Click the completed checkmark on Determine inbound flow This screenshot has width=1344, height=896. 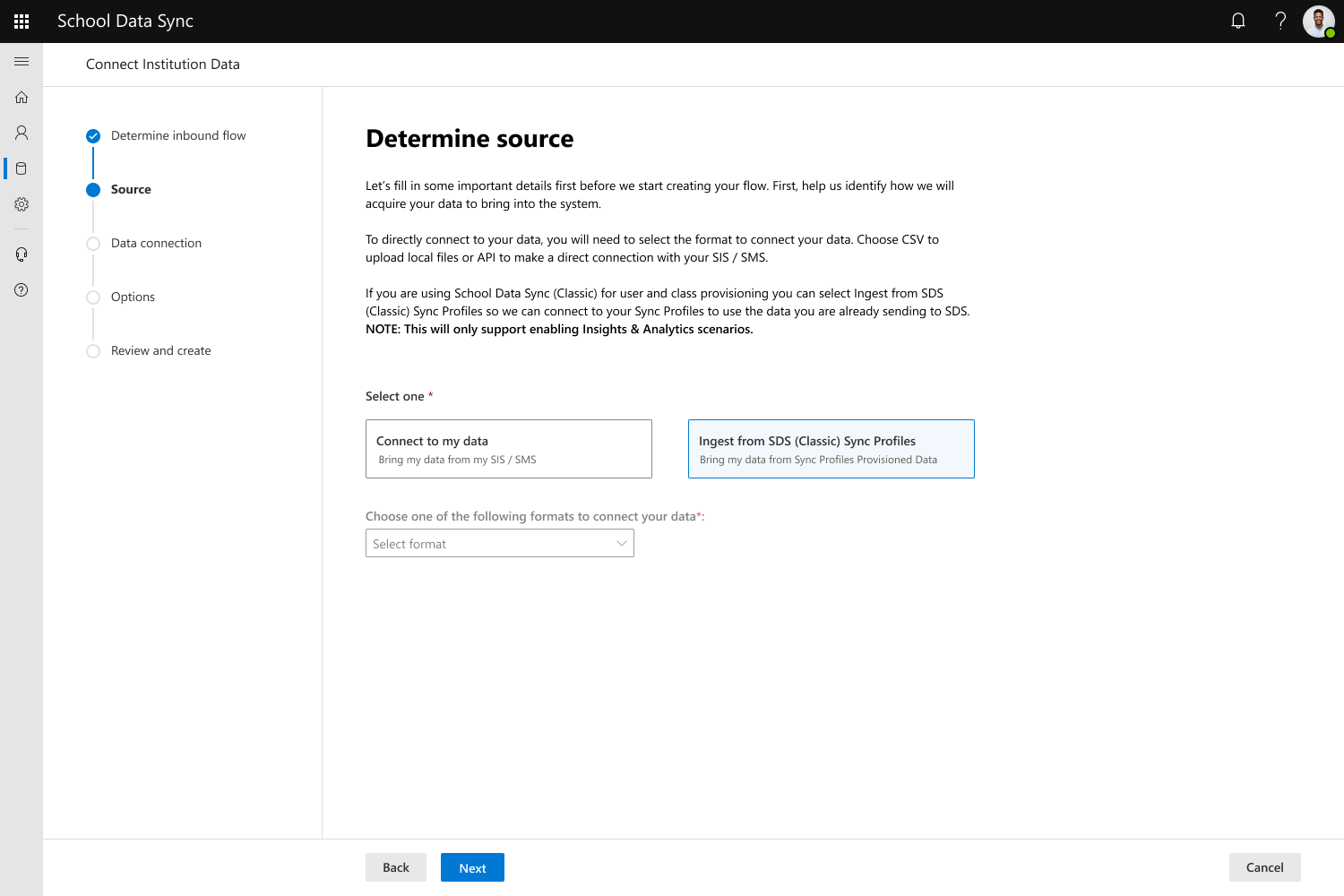pyautogui.click(x=93, y=136)
